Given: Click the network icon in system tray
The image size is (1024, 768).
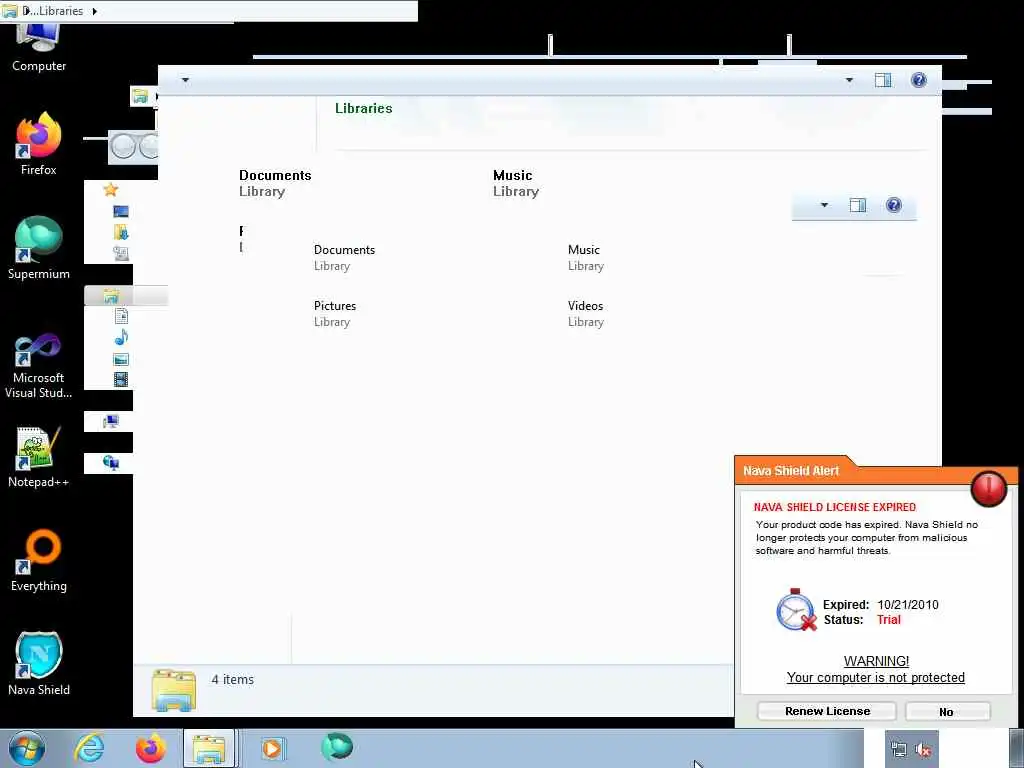Looking at the screenshot, I should (x=899, y=750).
